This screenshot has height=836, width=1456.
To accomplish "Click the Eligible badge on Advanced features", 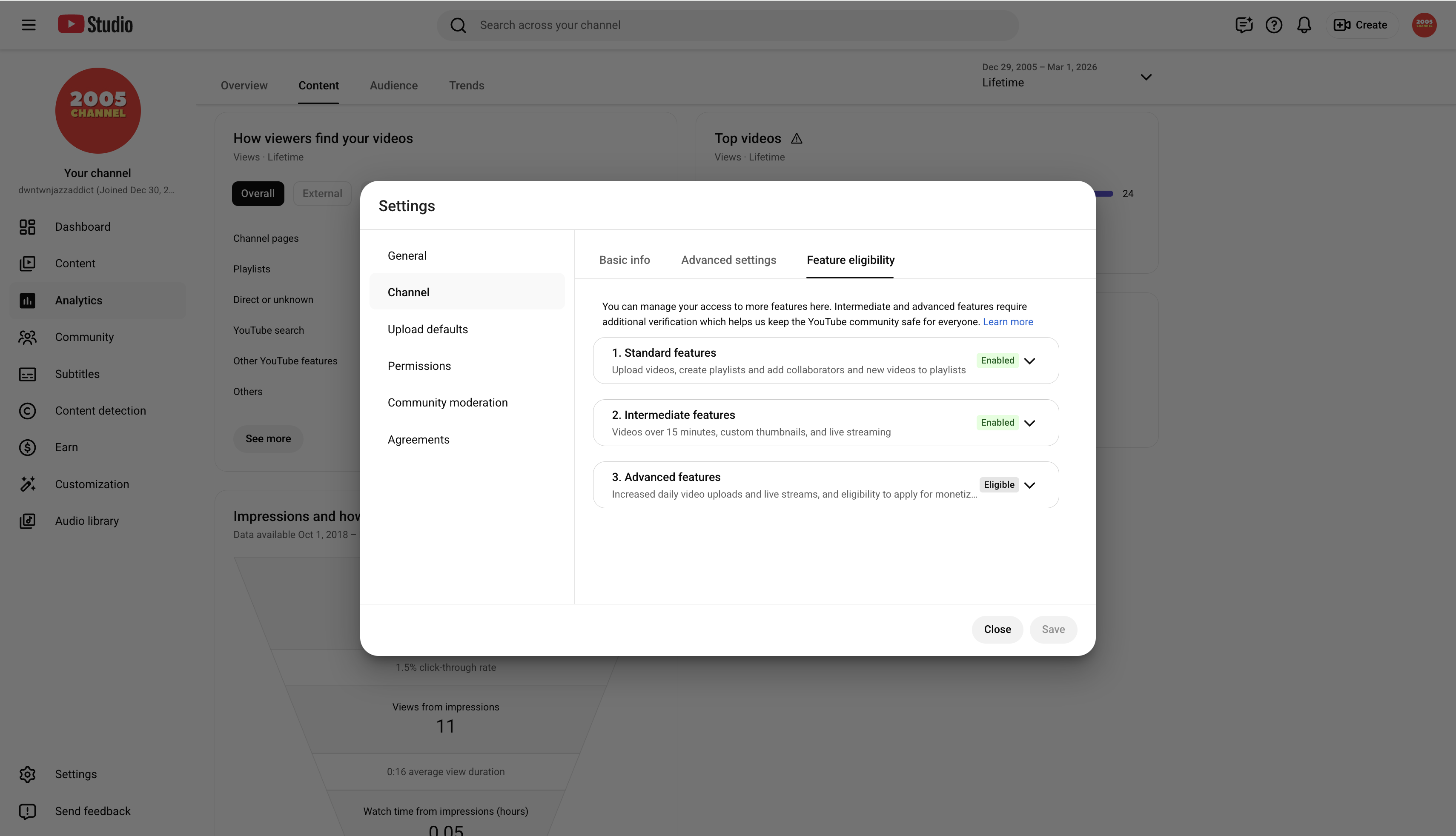I will click(x=999, y=485).
